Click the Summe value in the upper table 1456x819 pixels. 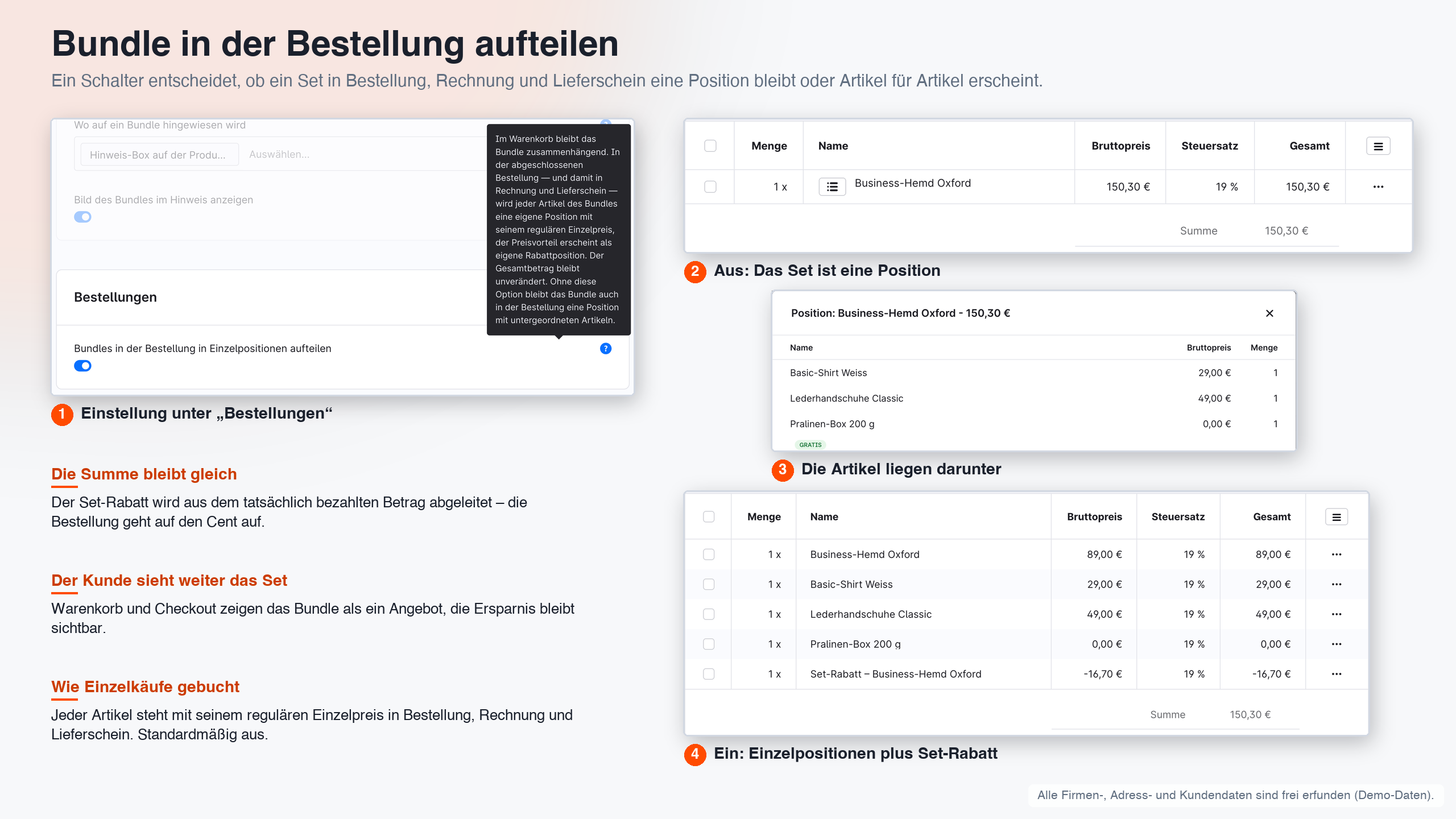[x=1287, y=230]
